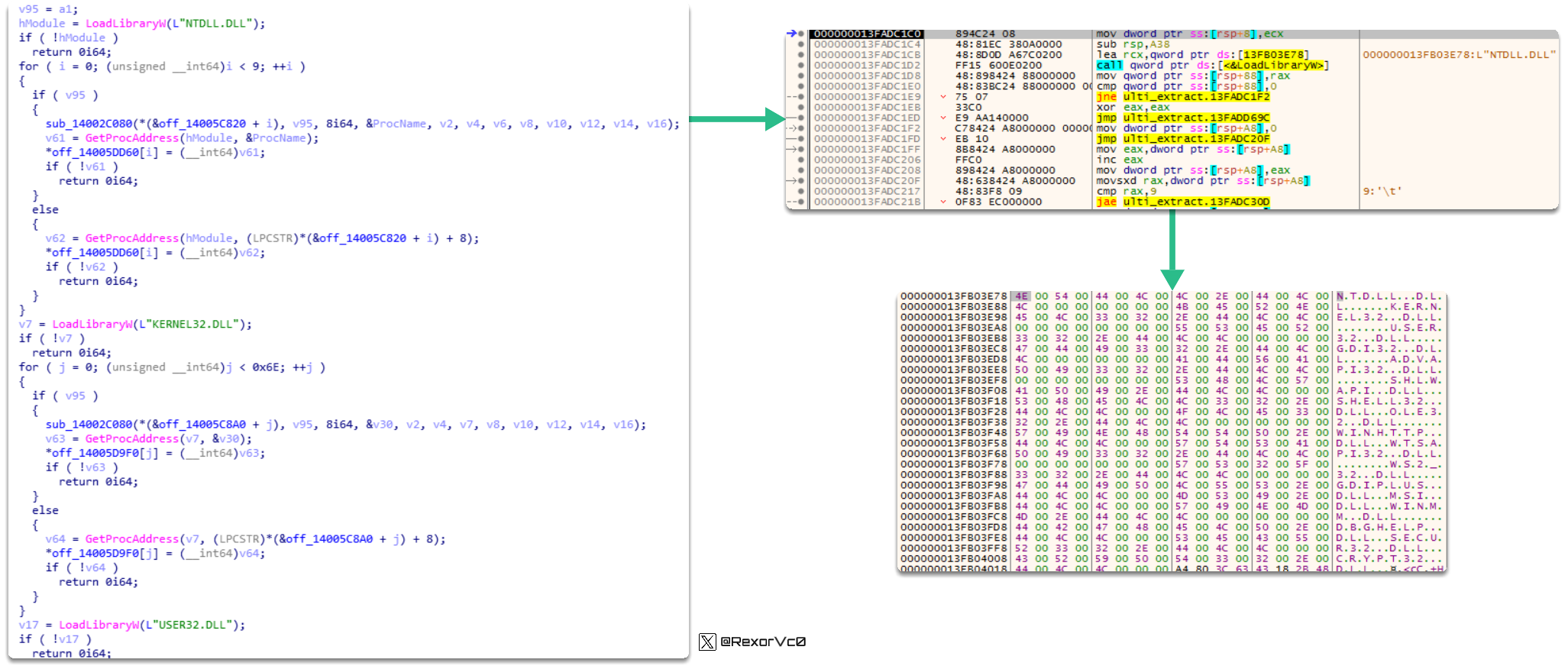Click the 'jmp ulti_extract.13FADD69C' jump instruction

click(1182, 118)
